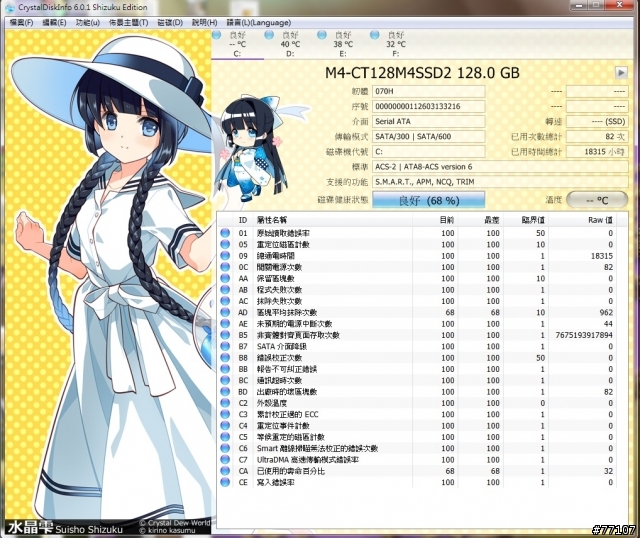This screenshot has width=640, height=538.
Task: Open the 語言(L)(Language) menu
Action: [259, 22]
